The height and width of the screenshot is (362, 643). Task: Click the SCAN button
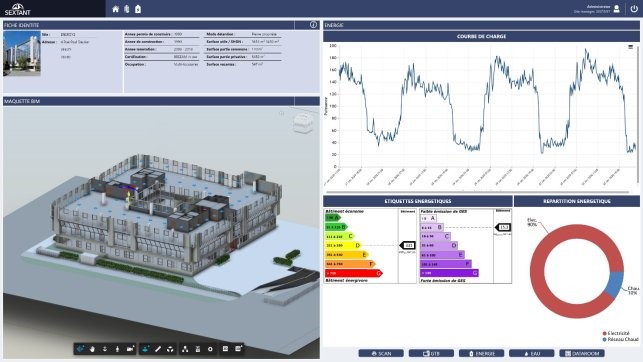[381, 353]
